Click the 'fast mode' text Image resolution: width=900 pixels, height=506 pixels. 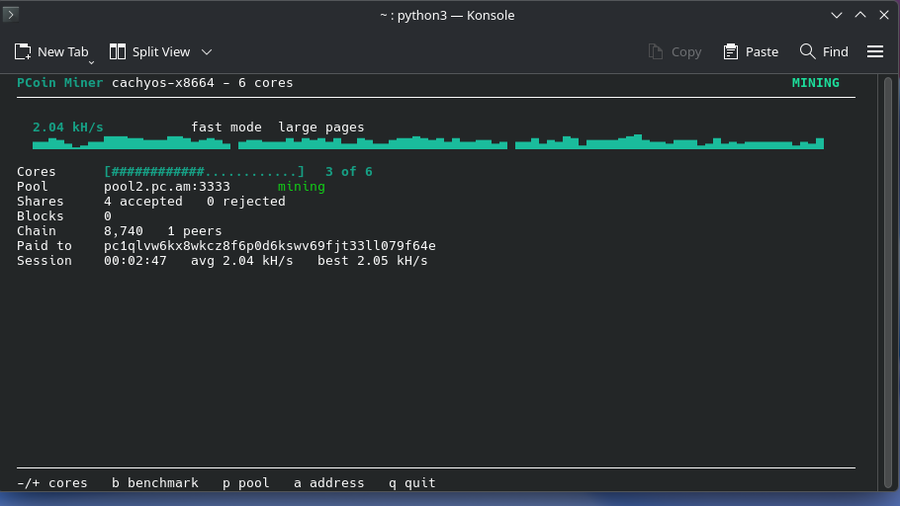point(226,127)
